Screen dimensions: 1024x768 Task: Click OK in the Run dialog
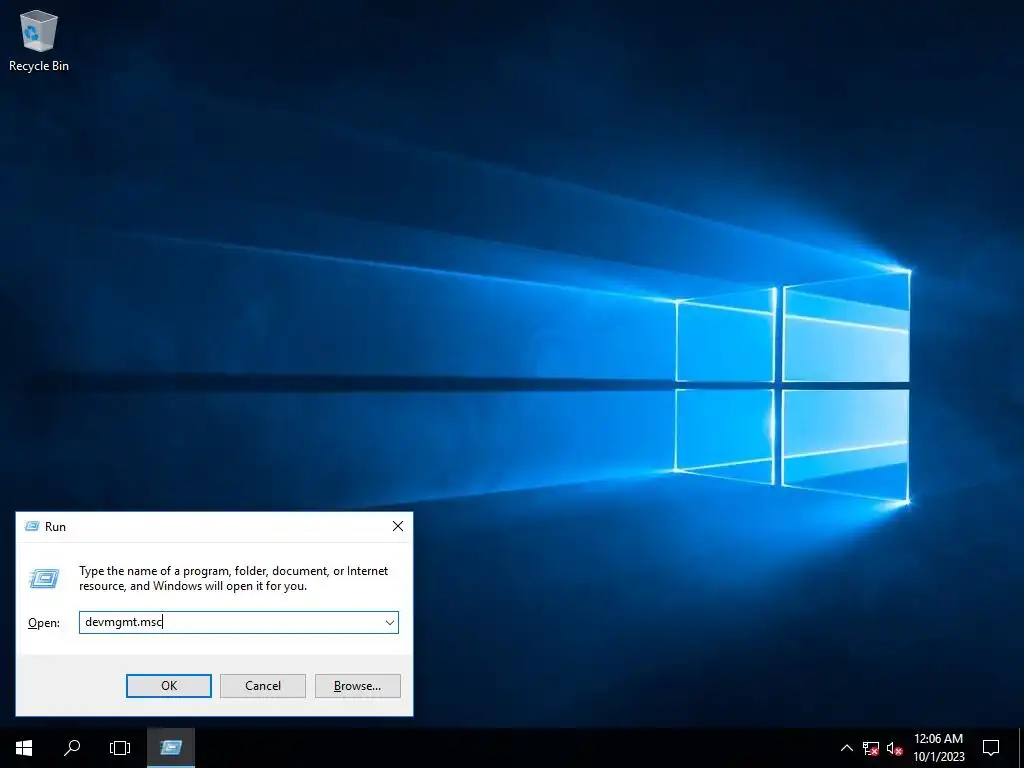(168, 686)
